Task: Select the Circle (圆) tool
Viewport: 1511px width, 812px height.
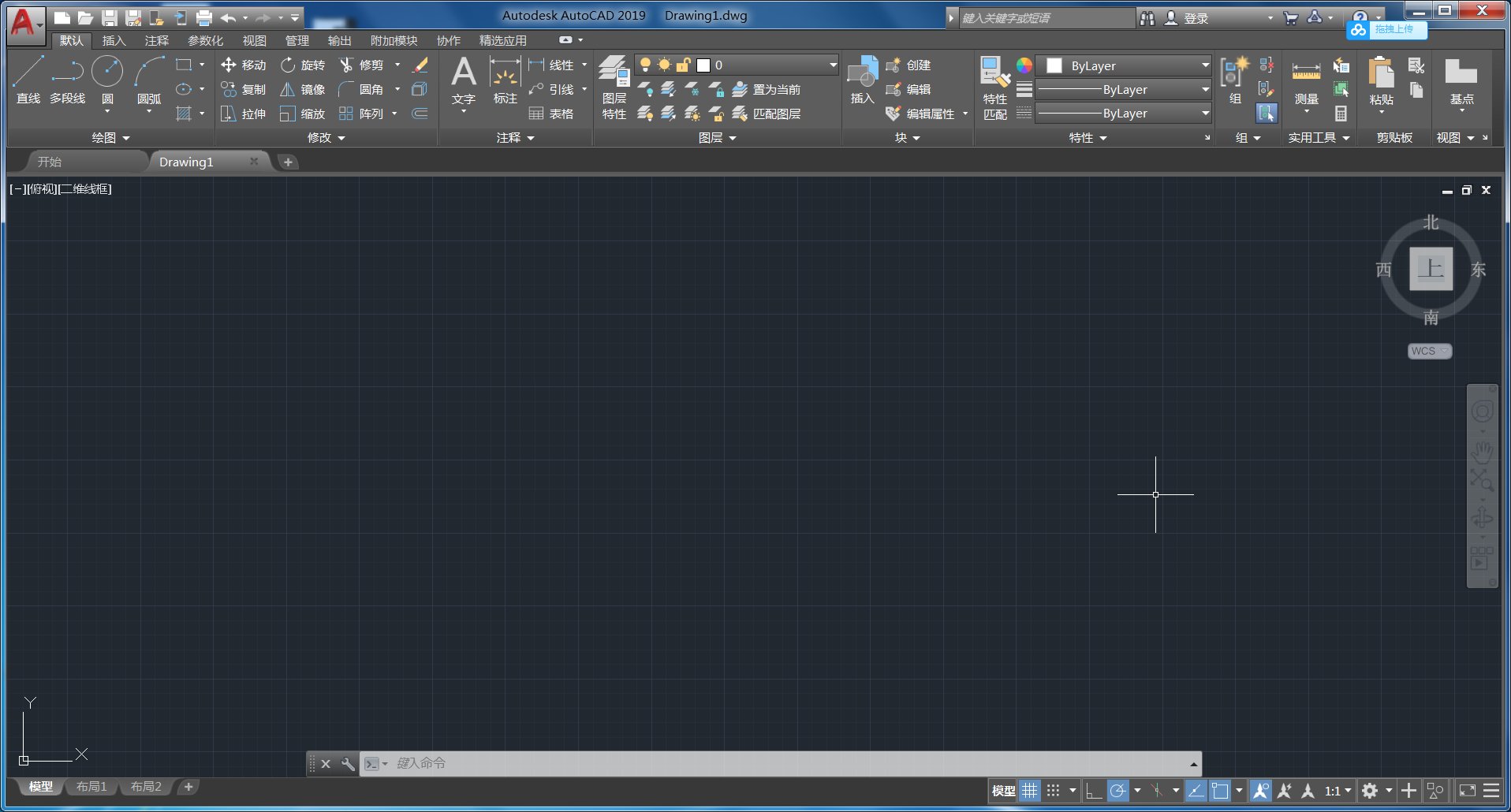Action: [x=107, y=80]
